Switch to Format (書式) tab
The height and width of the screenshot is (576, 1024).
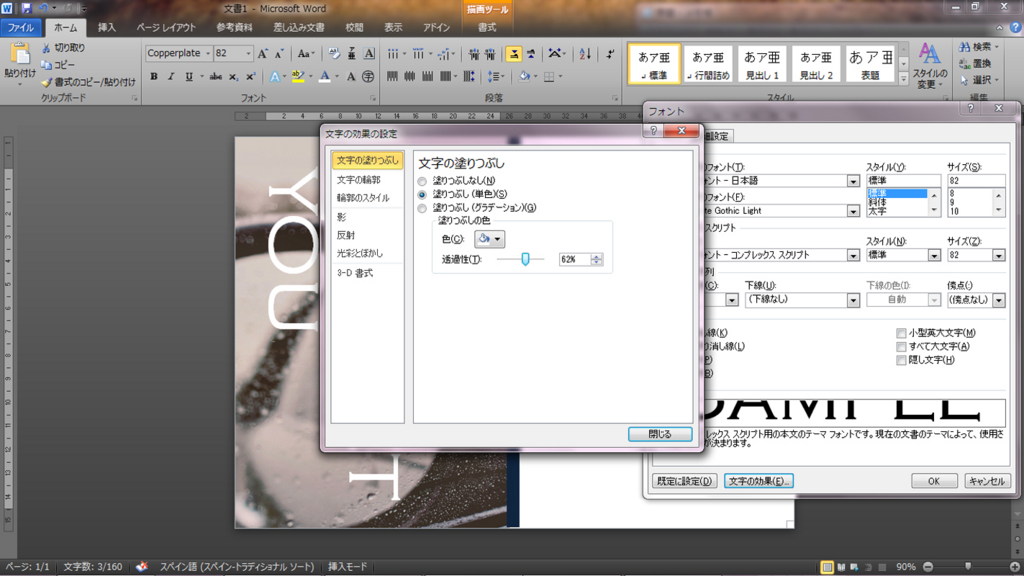[x=487, y=27]
